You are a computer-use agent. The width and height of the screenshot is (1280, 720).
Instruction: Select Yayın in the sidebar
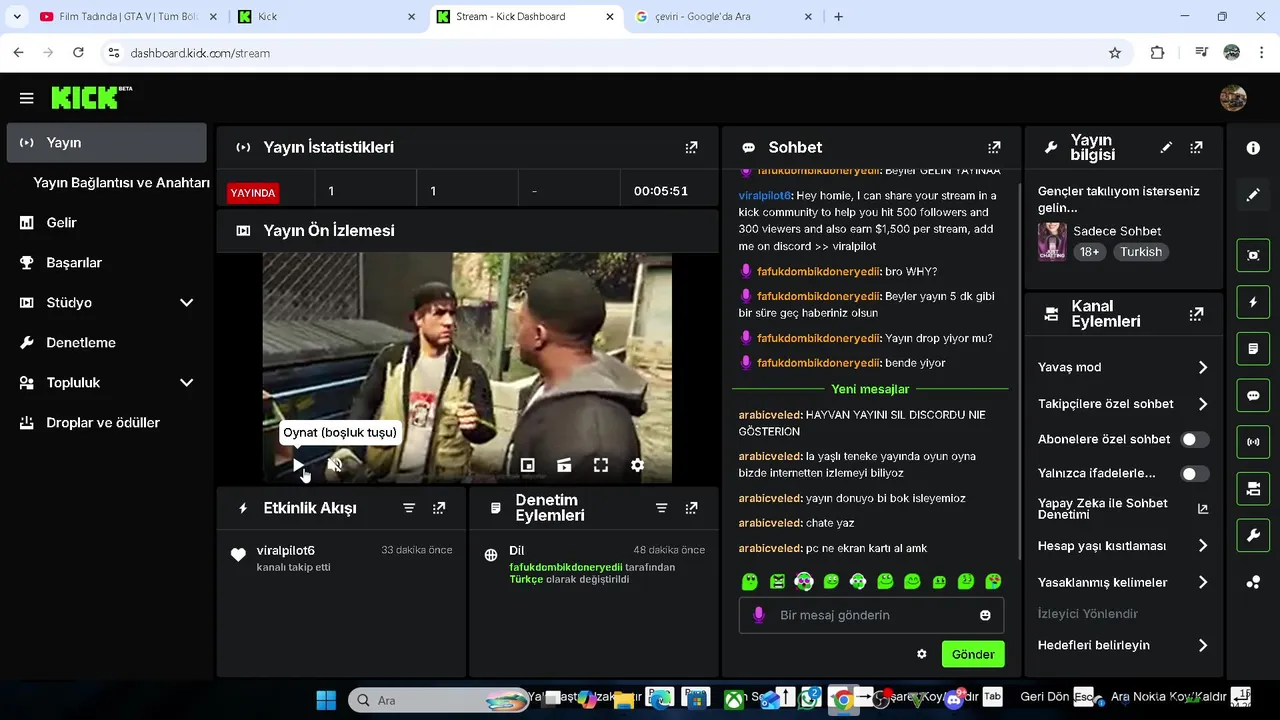(106, 142)
